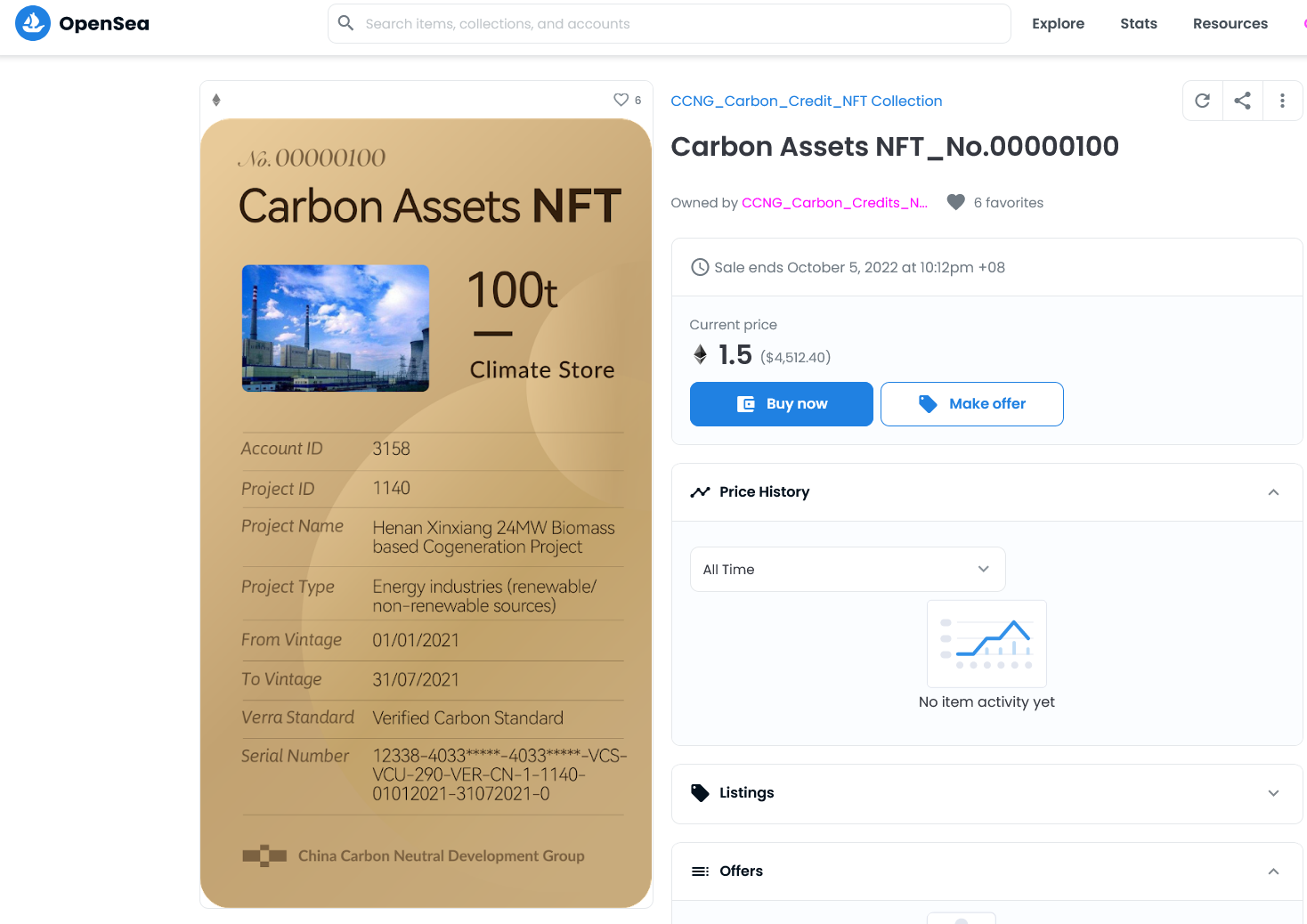Click the Carbon Assets NFT card image
The height and width of the screenshot is (924, 1307).
pyautogui.click(x=426, y=514)
